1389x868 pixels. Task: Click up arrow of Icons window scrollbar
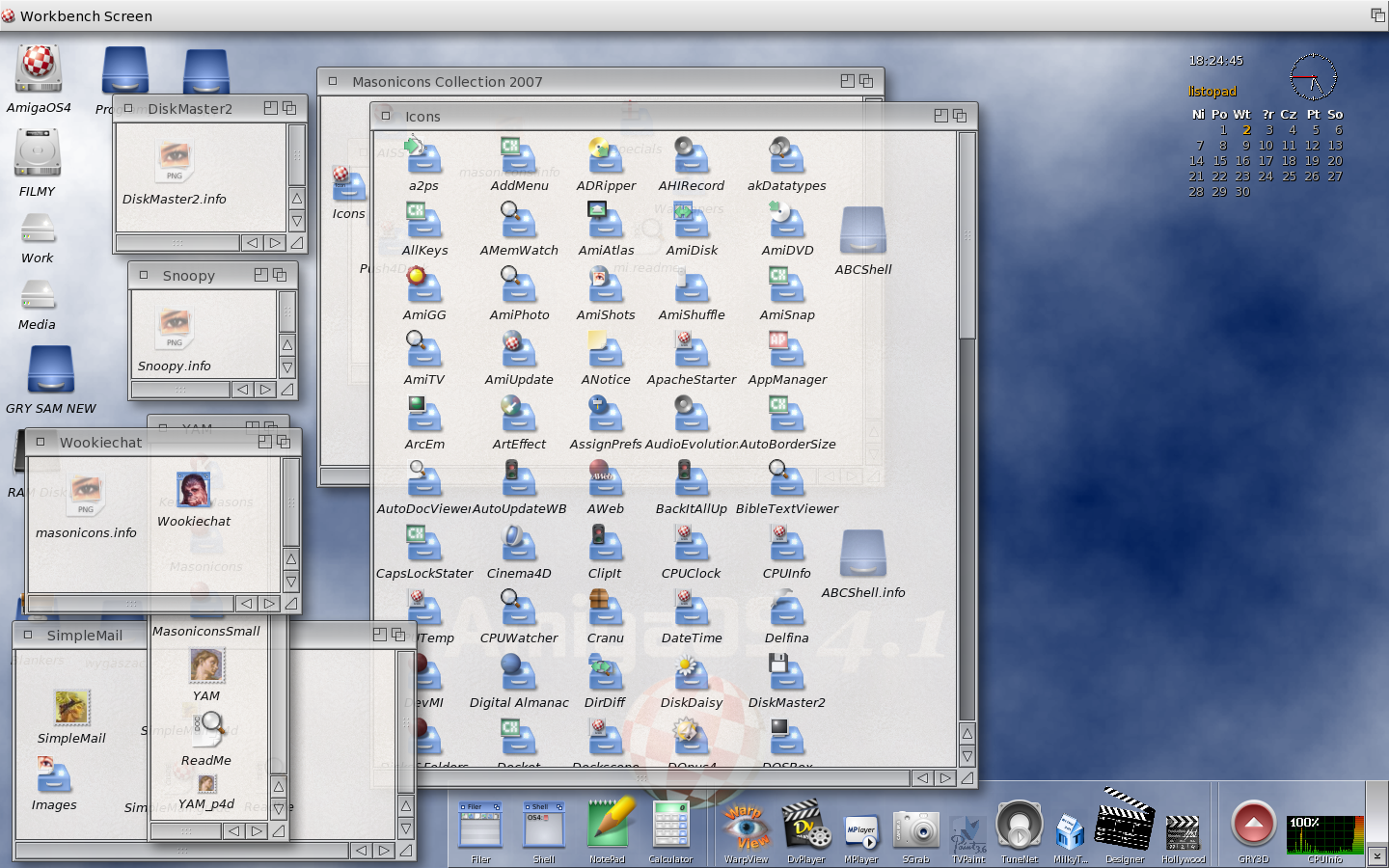tap(967, 733)
